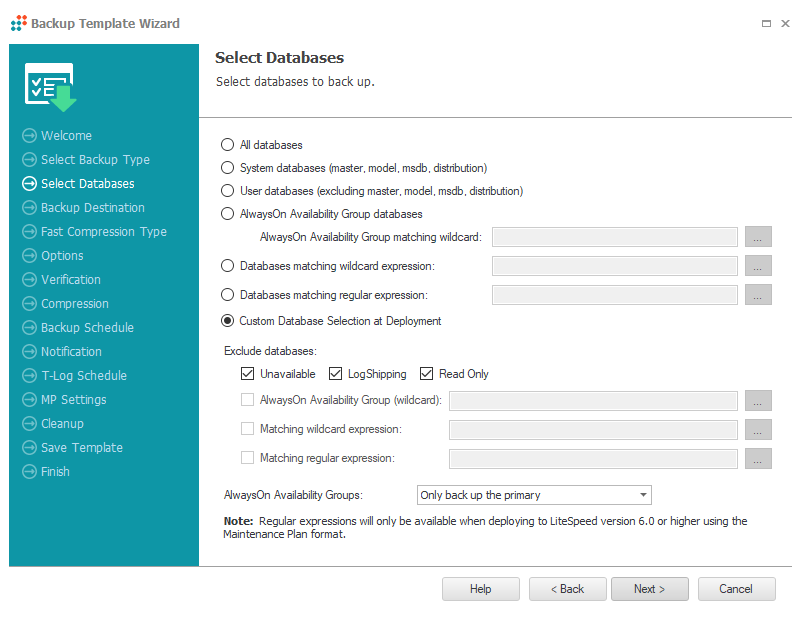Screen dimensions: 802x618
Task: Open the AlwaysOn Availability Groups dropdown
Action: point(534,495)
